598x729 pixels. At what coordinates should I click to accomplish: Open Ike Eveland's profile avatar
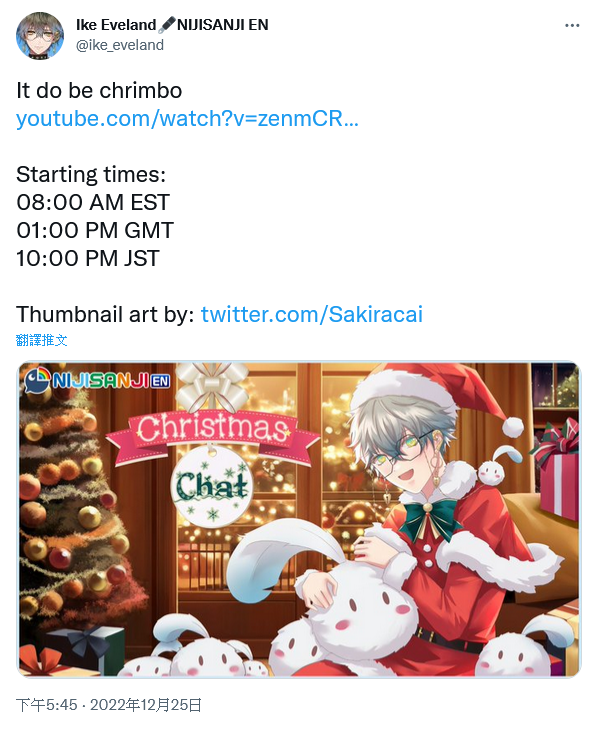(x=40, y=35)
